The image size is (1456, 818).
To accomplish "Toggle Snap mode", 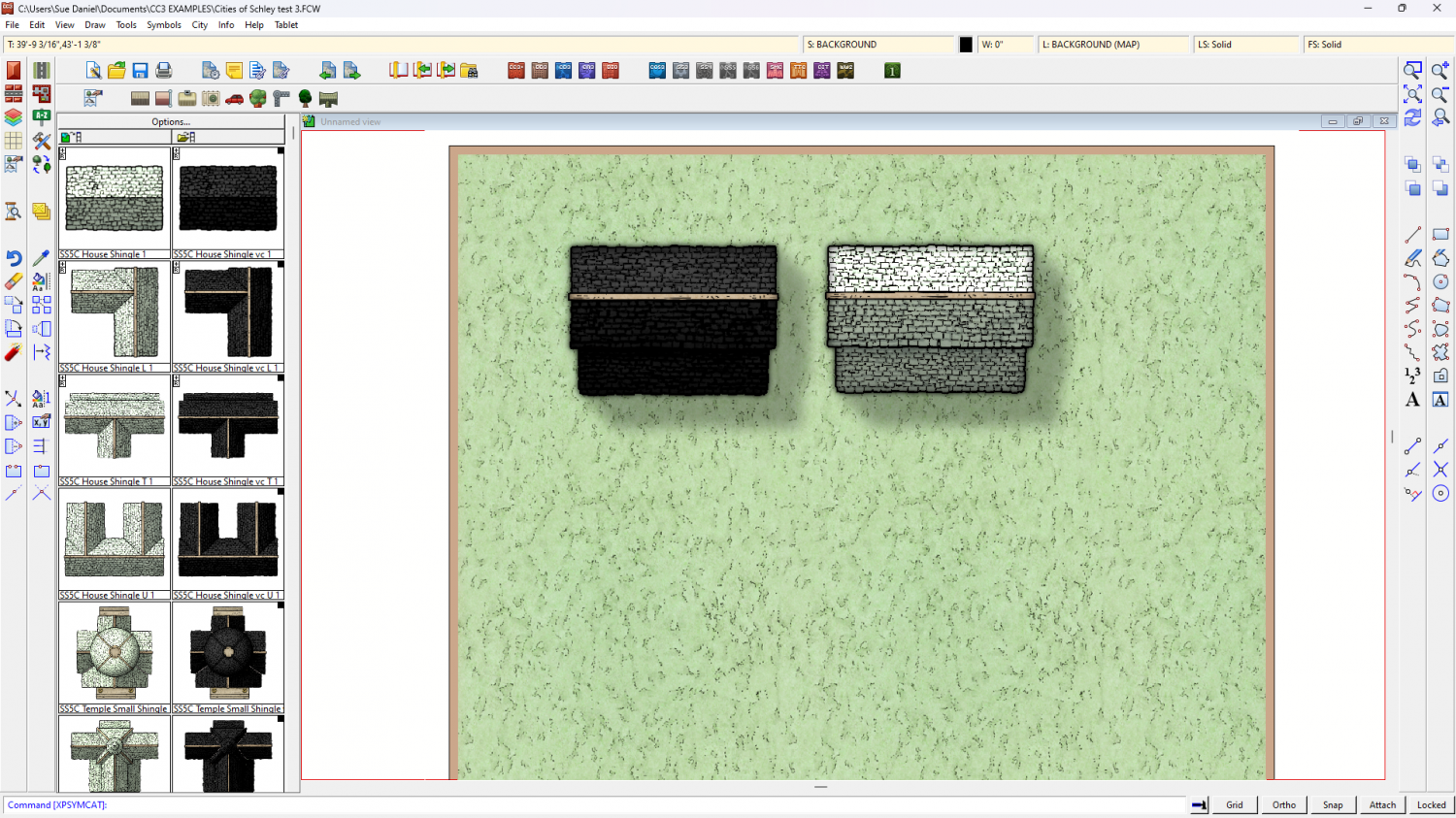I will [1333, 804].
